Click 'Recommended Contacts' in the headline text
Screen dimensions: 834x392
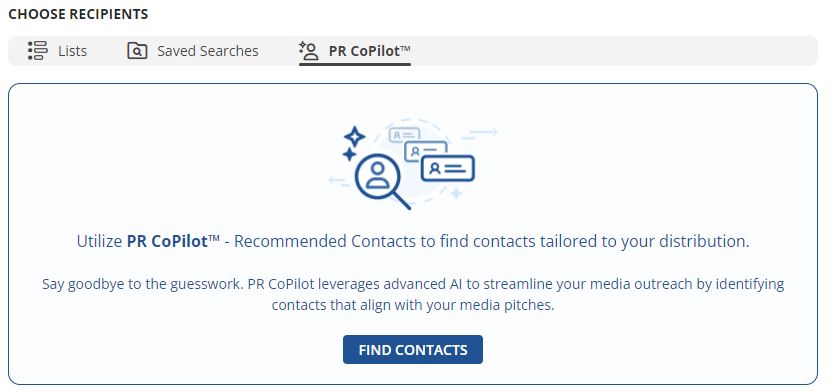coord(324,241)
